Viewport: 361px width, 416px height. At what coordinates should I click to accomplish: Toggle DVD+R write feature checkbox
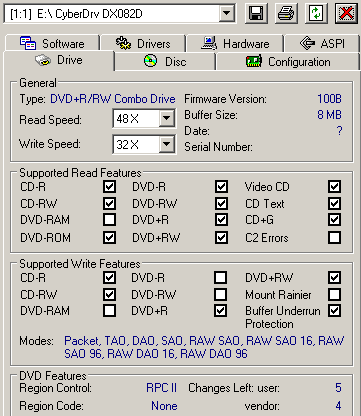point(220,311)
